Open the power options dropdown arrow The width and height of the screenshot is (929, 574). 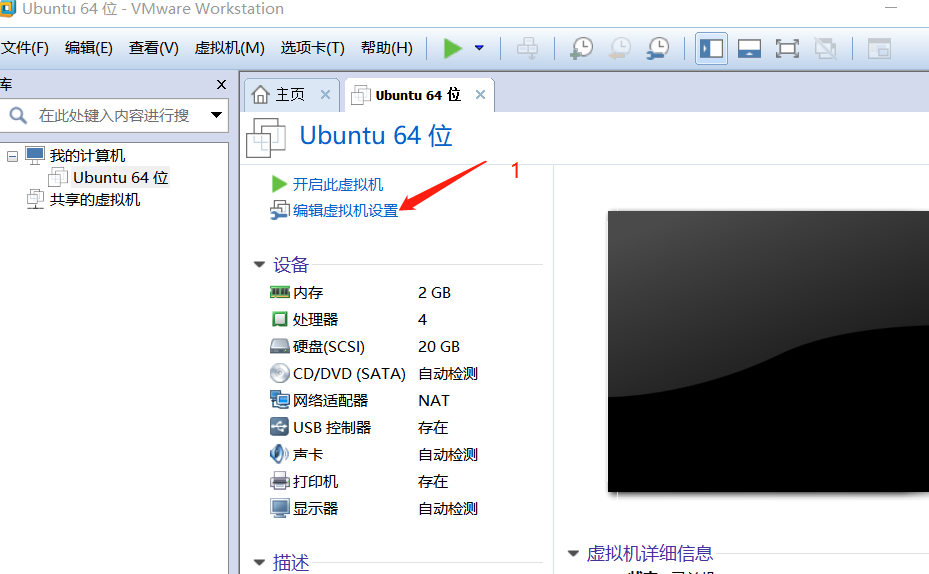[479, 48]
